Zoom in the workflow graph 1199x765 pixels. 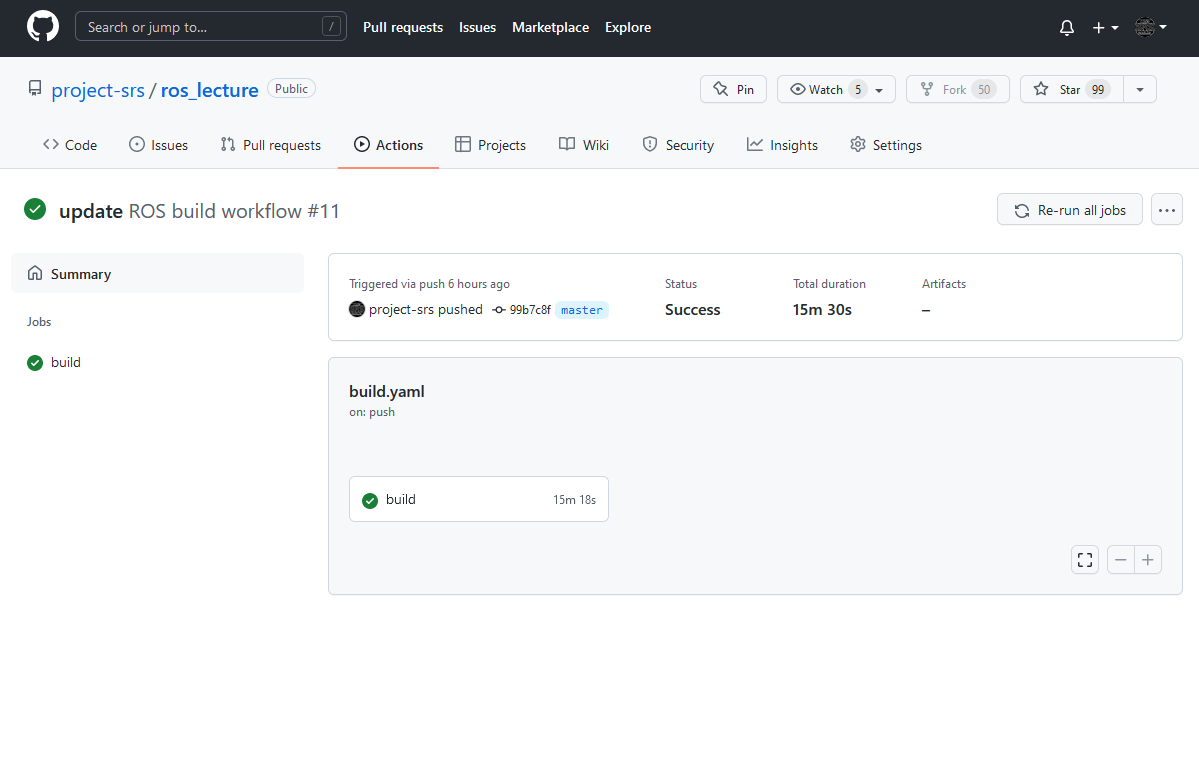point(1148,560)
